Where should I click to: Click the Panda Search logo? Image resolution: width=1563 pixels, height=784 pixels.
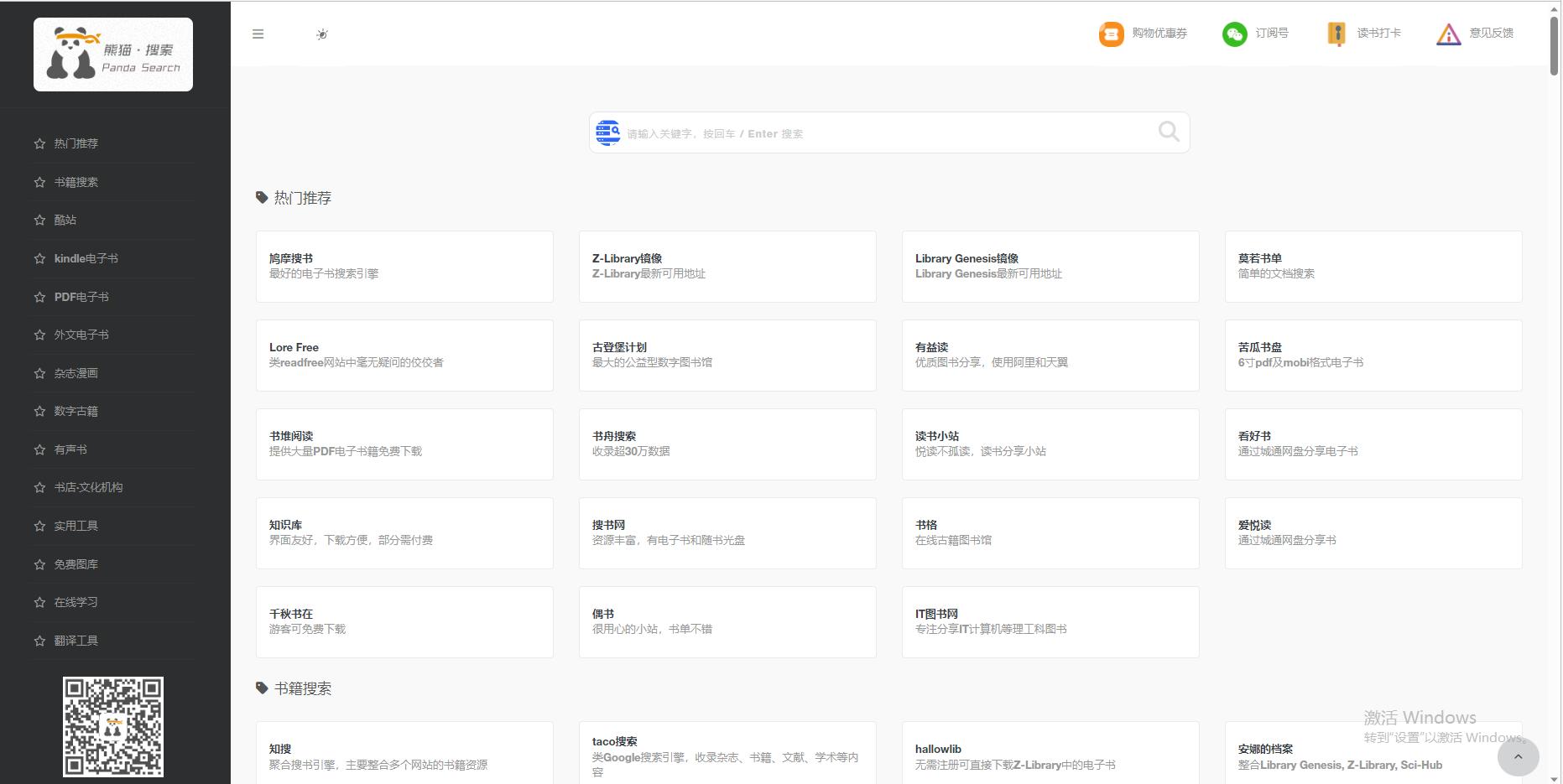[x=112, y=54]
